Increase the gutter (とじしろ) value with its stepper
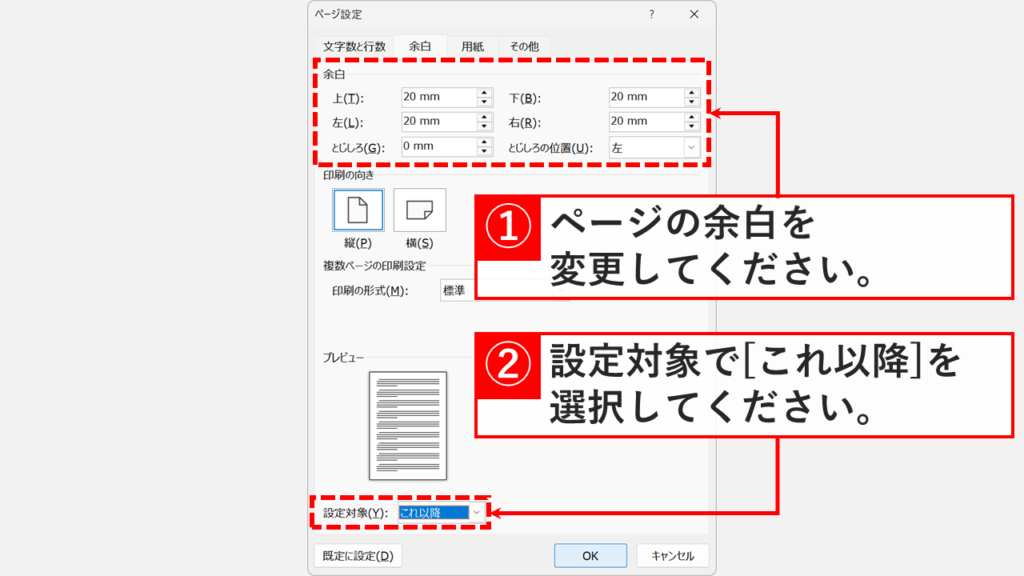Screen dimensions: 1024x576 (484, 142)
